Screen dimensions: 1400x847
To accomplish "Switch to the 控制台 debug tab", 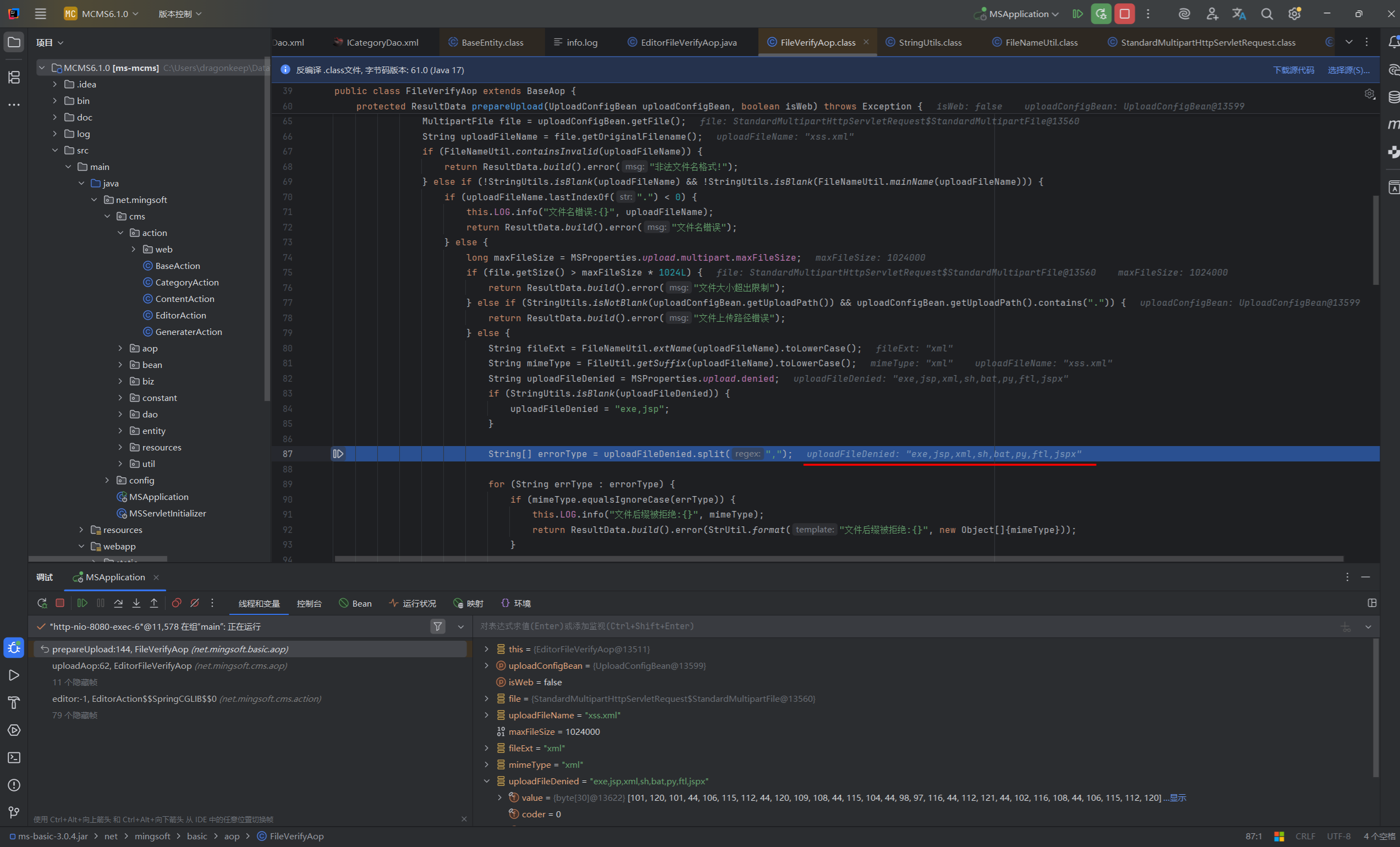I will (309, 604).
